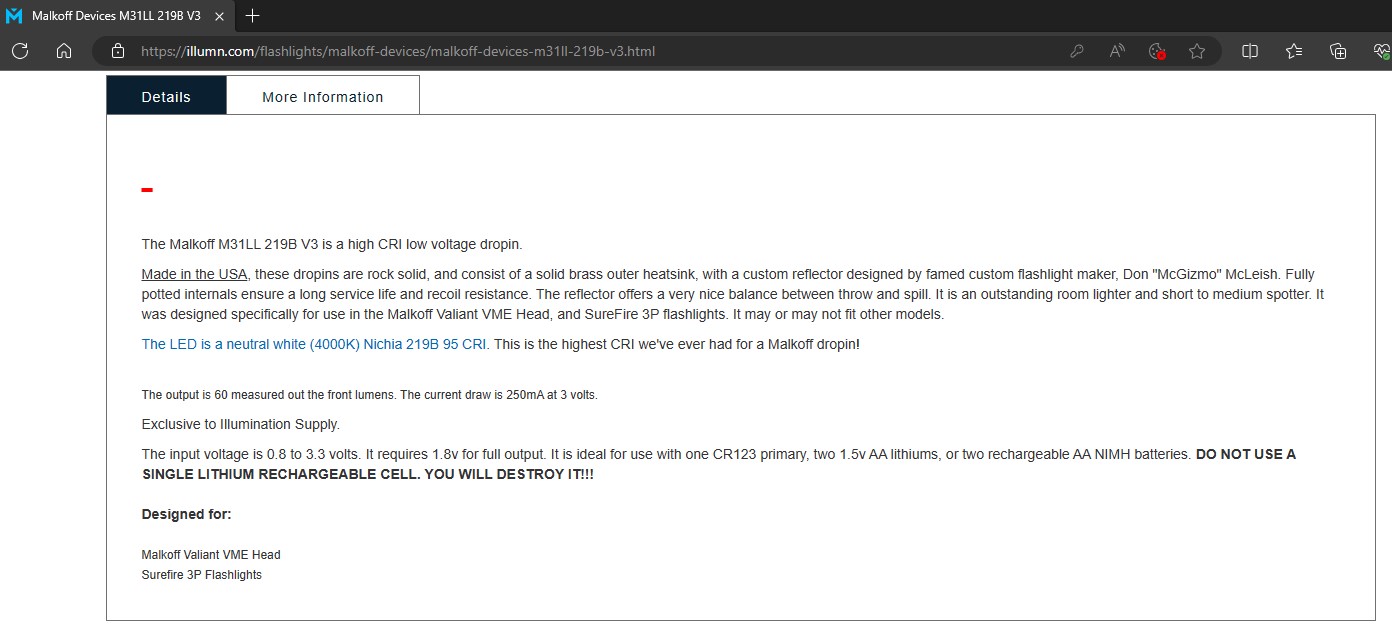This screenshot has width=1392, height=636.
Task: Follow the 'Made in the USA' link
Action: pyautogui.click(x=195, y=274)
